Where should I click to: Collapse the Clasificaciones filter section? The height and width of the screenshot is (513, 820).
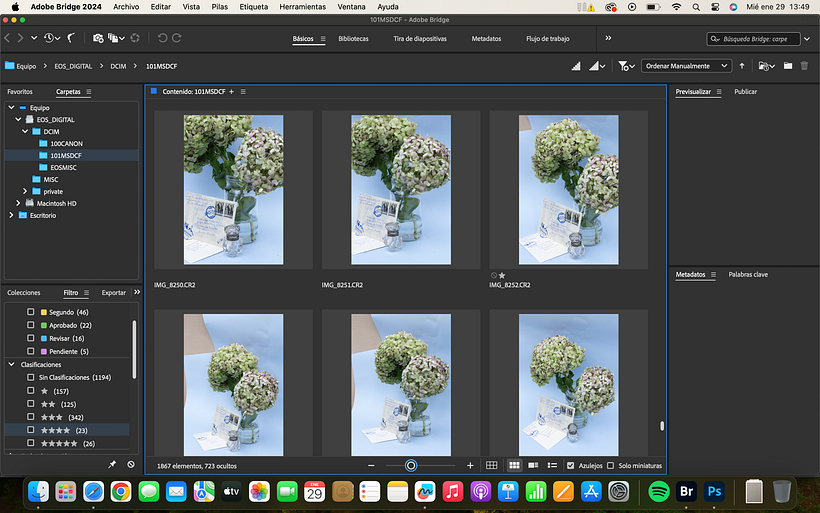(x=11, y=364)
